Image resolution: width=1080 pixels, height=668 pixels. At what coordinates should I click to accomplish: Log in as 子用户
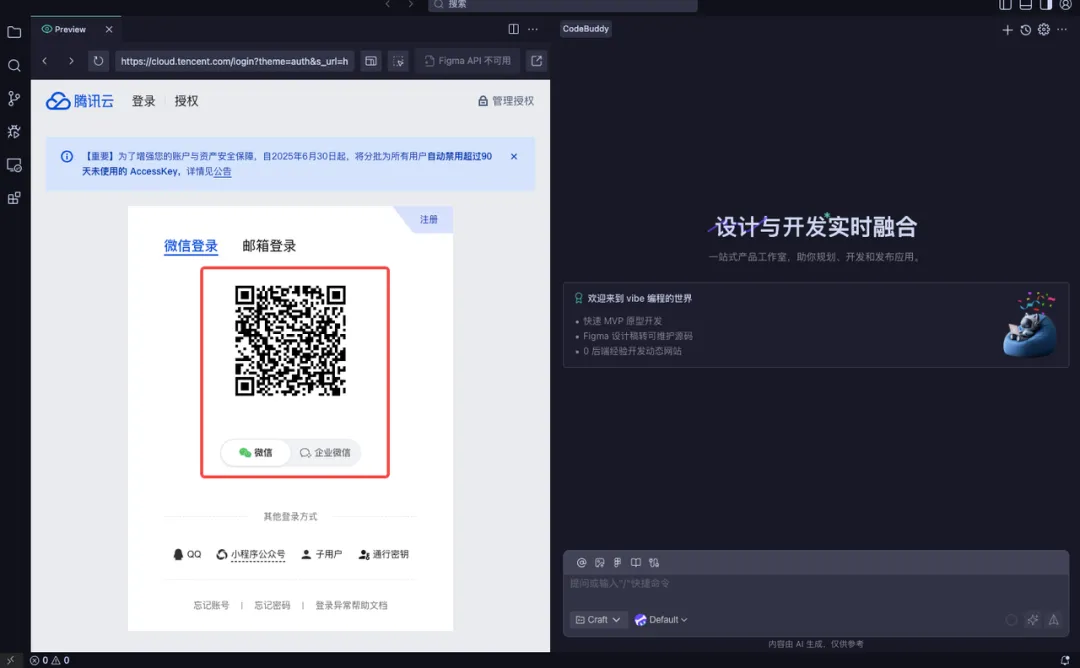tap(322, 554)
